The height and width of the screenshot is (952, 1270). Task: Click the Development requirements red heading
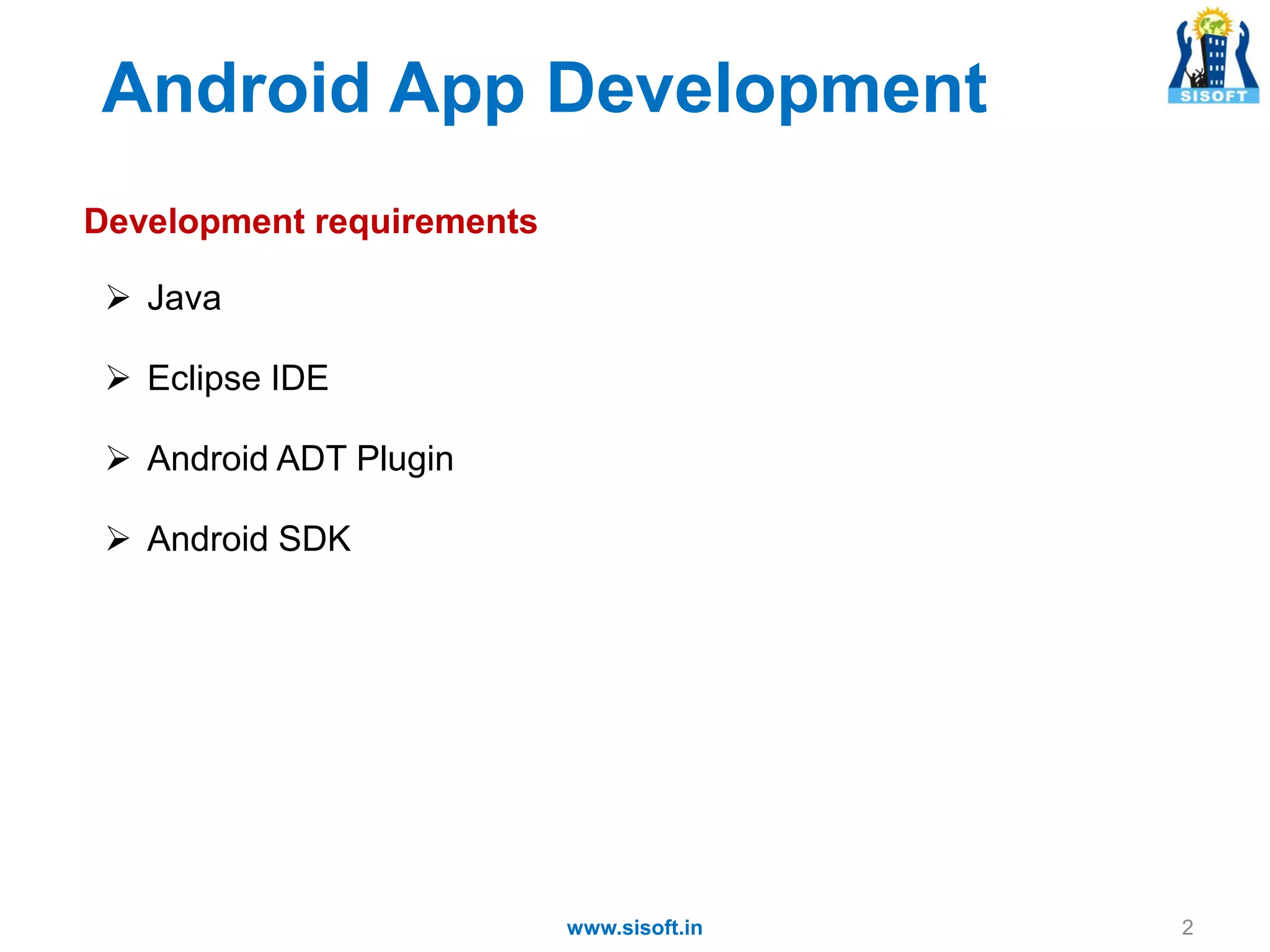coord(310,222)
